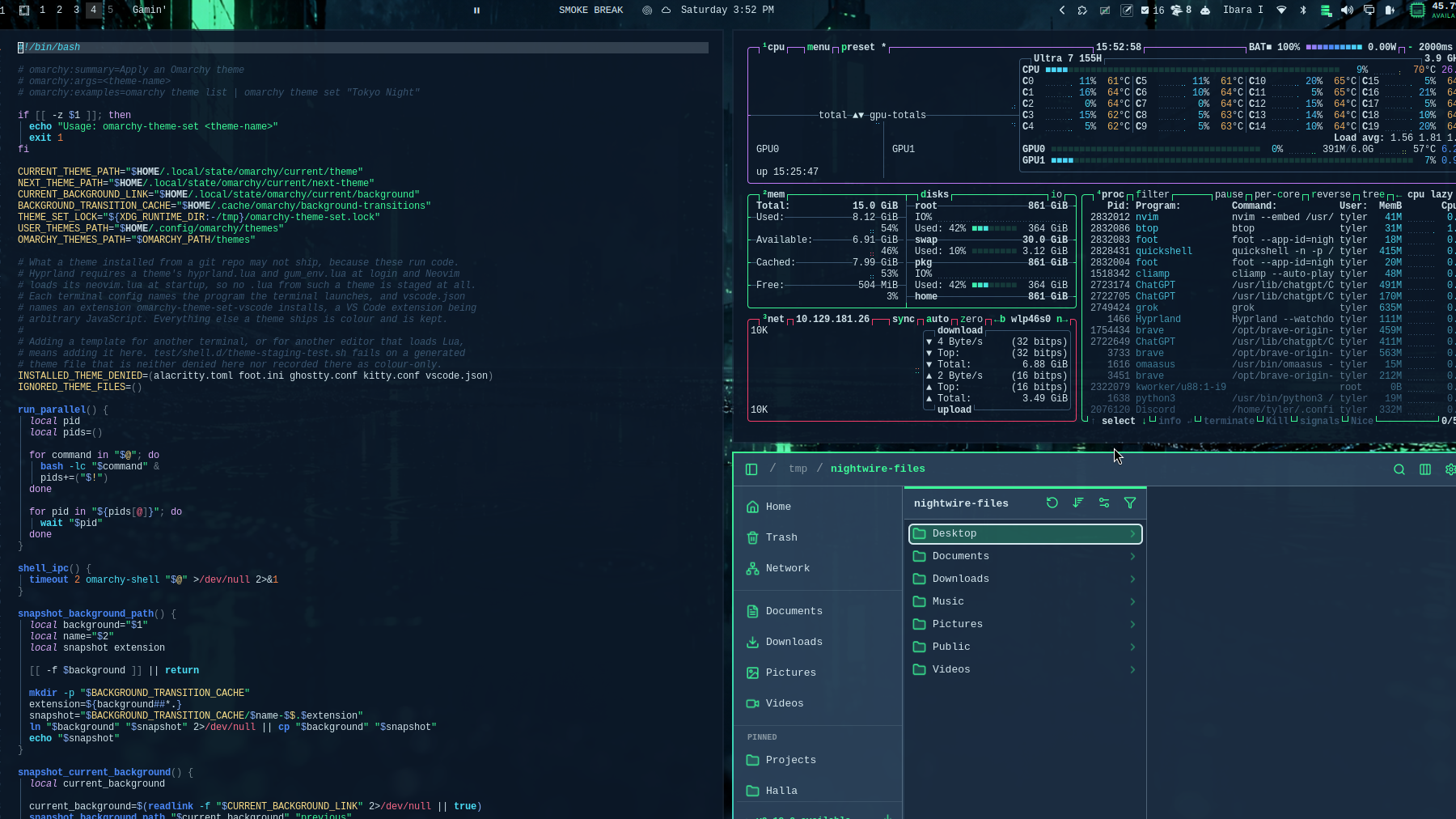Click the workspace overview icon in top bar
Viewport: 1456px width, 819px height.
[24, 11]
